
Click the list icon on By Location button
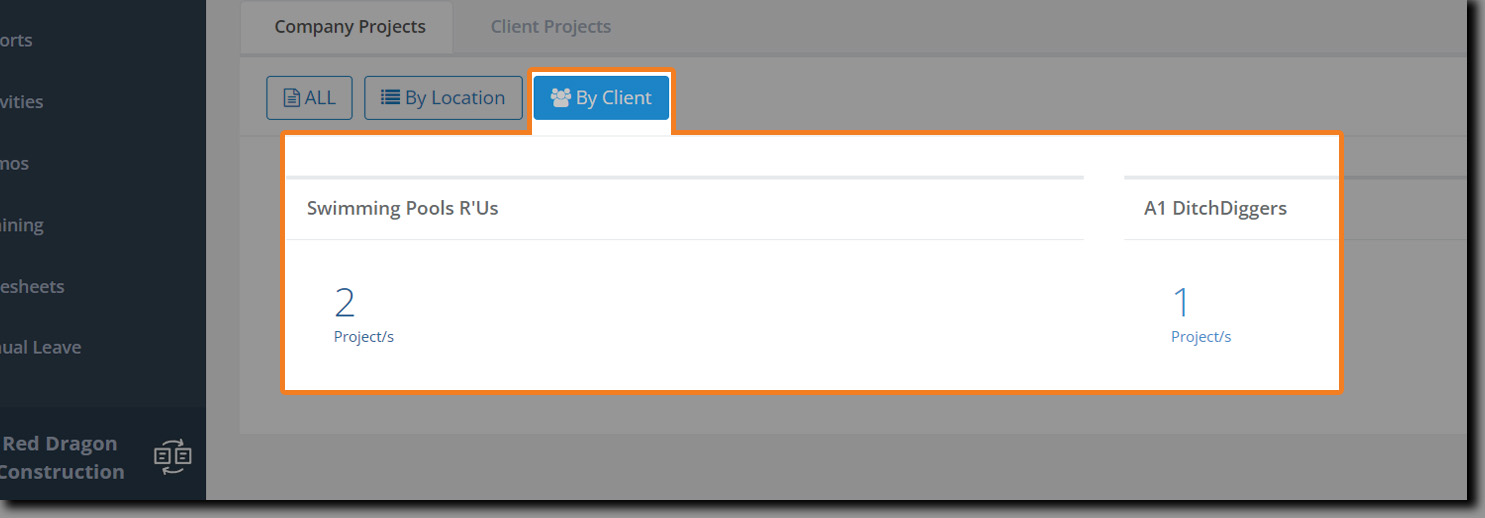point(391,98)
